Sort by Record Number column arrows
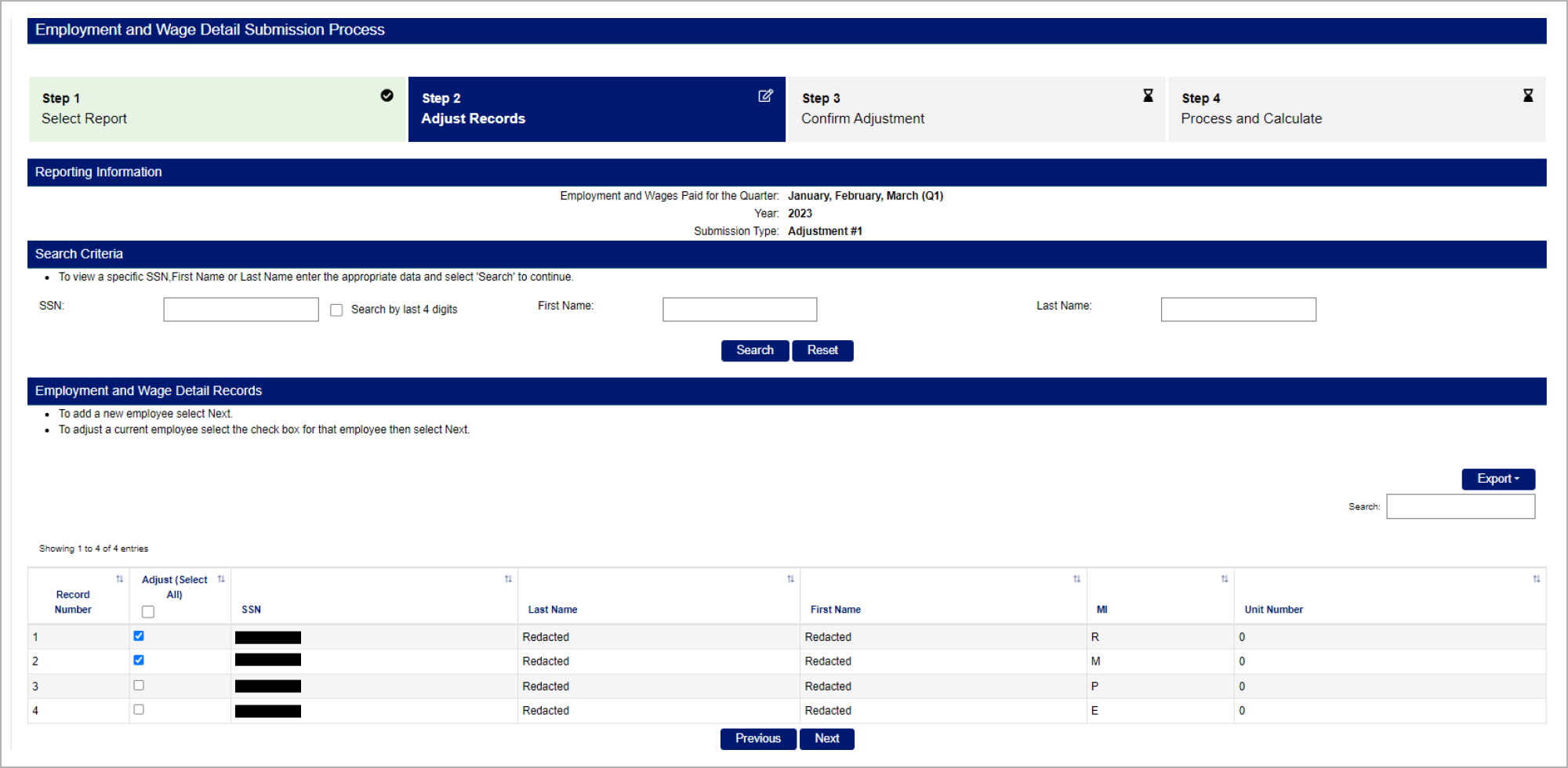Viewport: 1568px width, 768px height. click(x=119, y=579)
